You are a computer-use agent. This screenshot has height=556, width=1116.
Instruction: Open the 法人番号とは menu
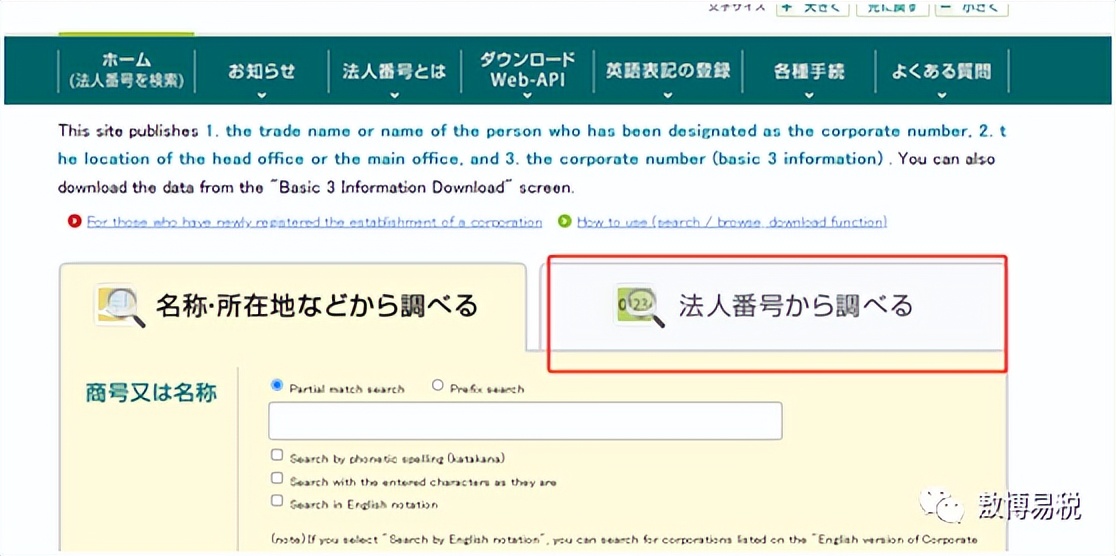[x=394, y=71]
